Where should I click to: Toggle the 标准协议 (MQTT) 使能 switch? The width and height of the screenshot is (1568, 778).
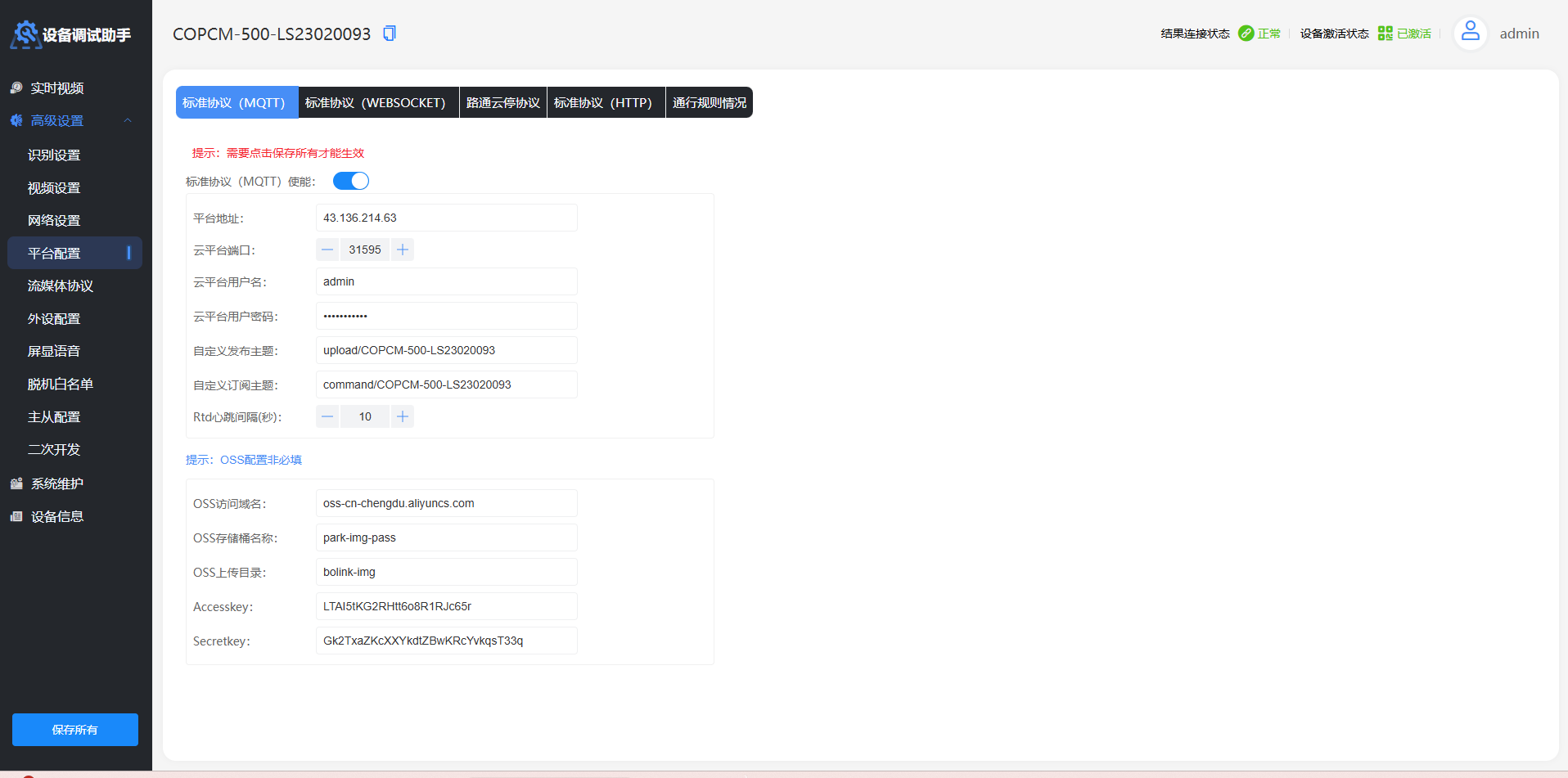pyautogui.click(x=351, y=181)
